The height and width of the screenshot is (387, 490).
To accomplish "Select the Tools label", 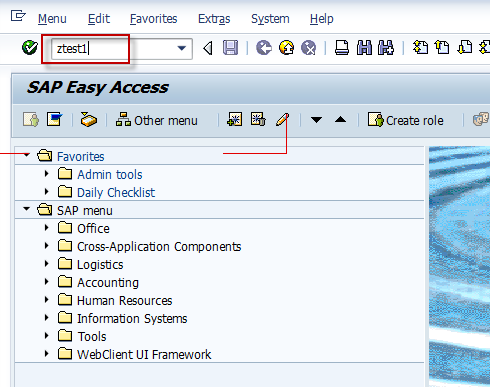I will pos(92,336).
